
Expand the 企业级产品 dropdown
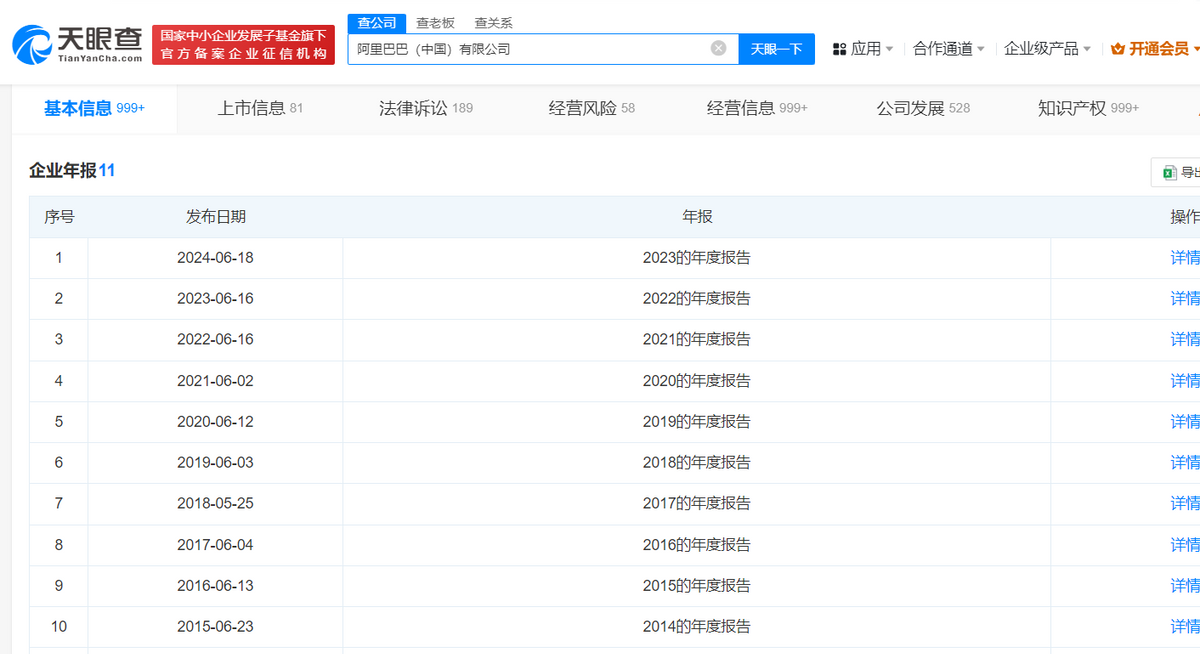click(1047, 49)
